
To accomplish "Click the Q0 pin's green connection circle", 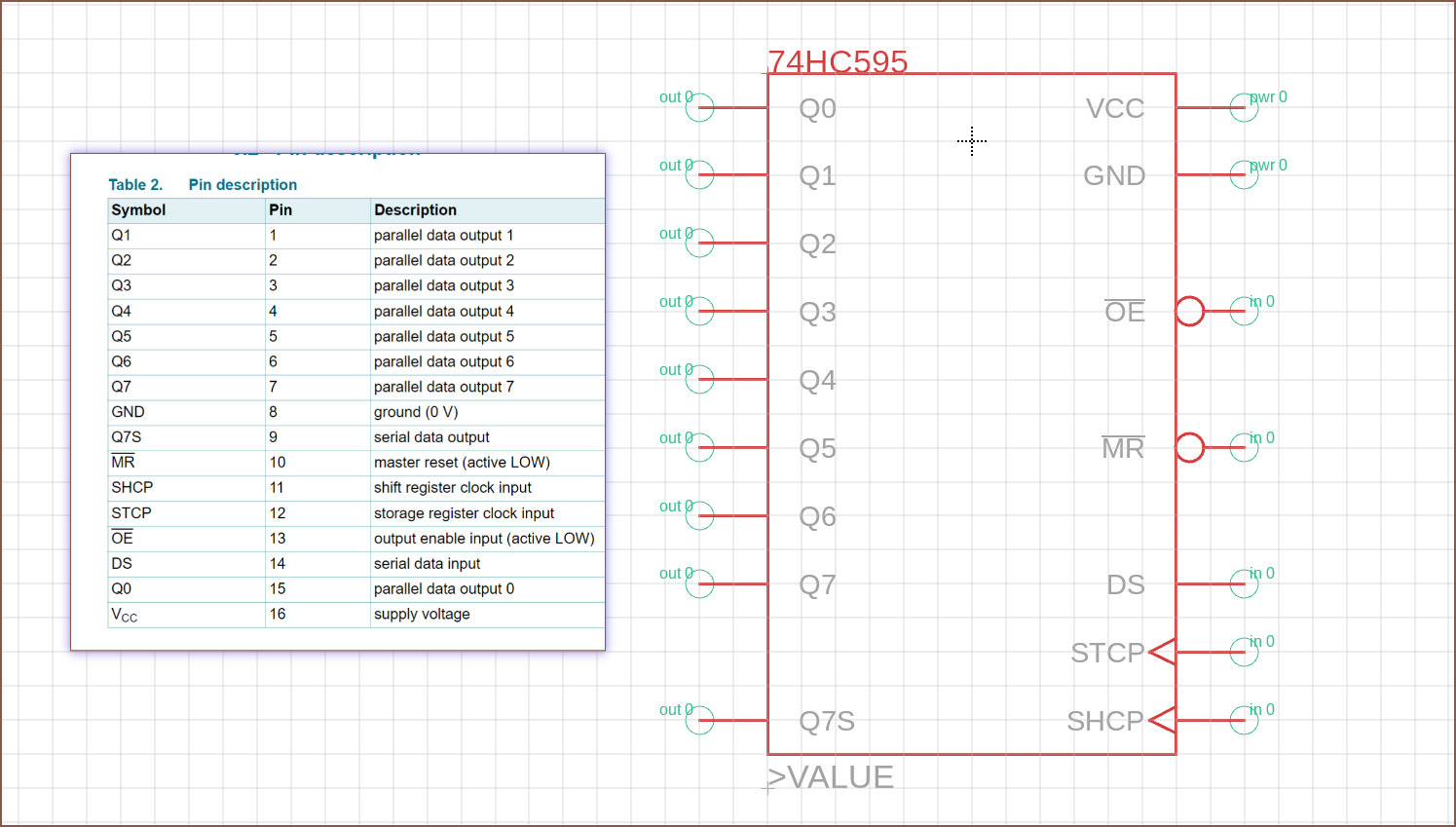I will pos(699,107).
